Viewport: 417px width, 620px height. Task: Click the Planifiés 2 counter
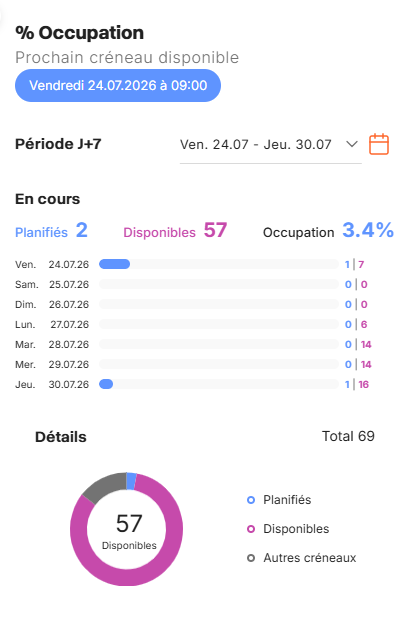coord(51,231)
